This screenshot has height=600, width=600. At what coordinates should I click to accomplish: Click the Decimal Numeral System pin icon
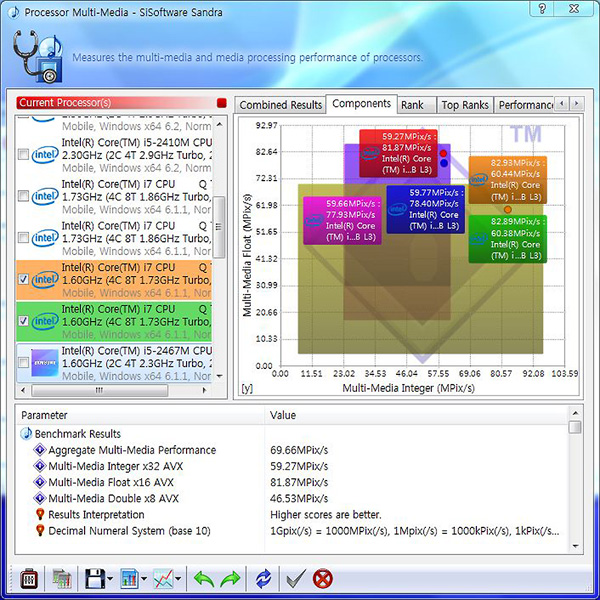pyautogui.click(x=40, y=530)
